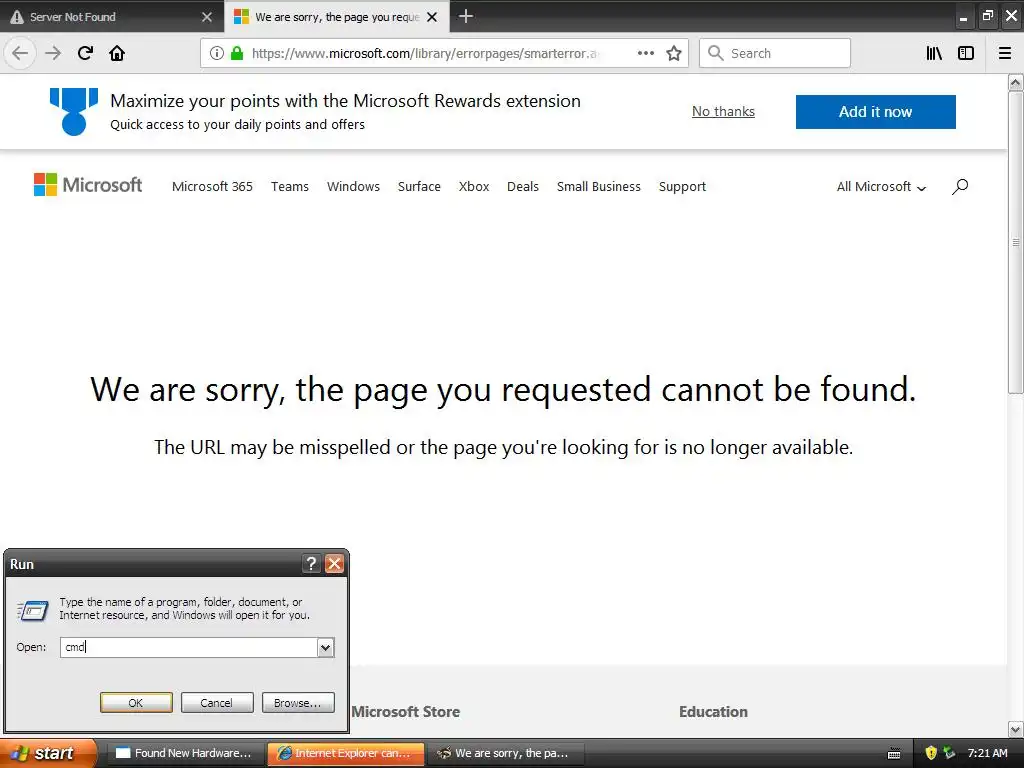Click the Education footer heading
The height and width of the screenshot is (768, 1024).
[x=713, y=712]
